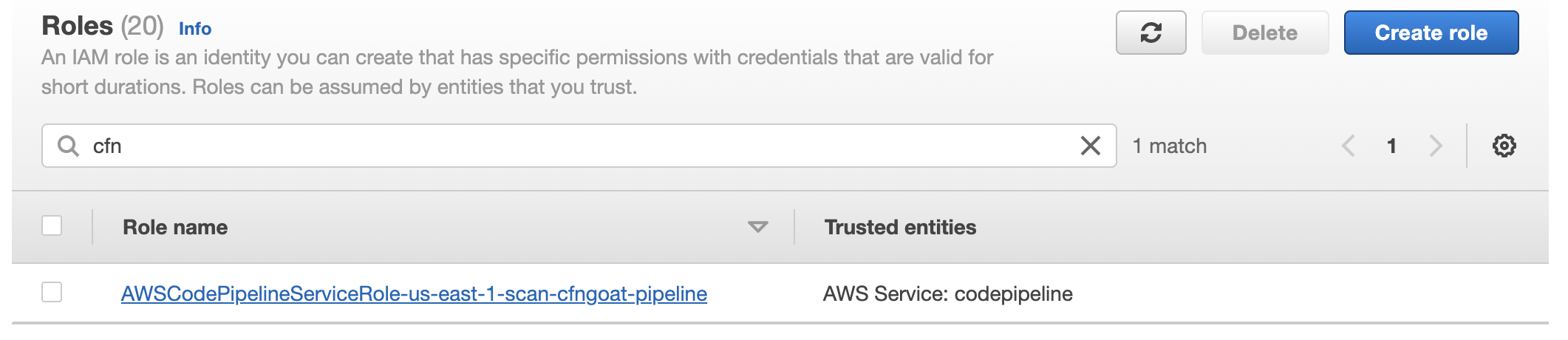Click divider between Role name and Trusted entities
The image size is (1568, 340).
pyautogui.click(x=794, y=227)
